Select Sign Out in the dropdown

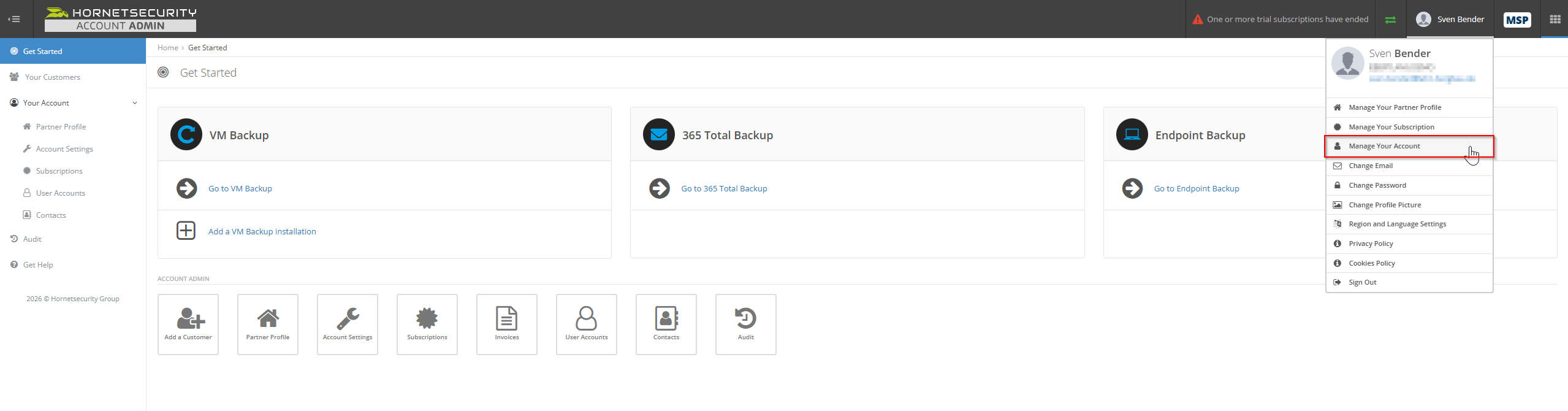(1362, 282)
